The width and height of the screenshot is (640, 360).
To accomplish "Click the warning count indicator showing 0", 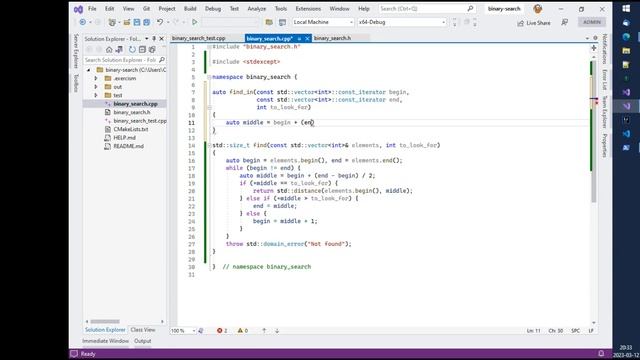I will point(243,331).
